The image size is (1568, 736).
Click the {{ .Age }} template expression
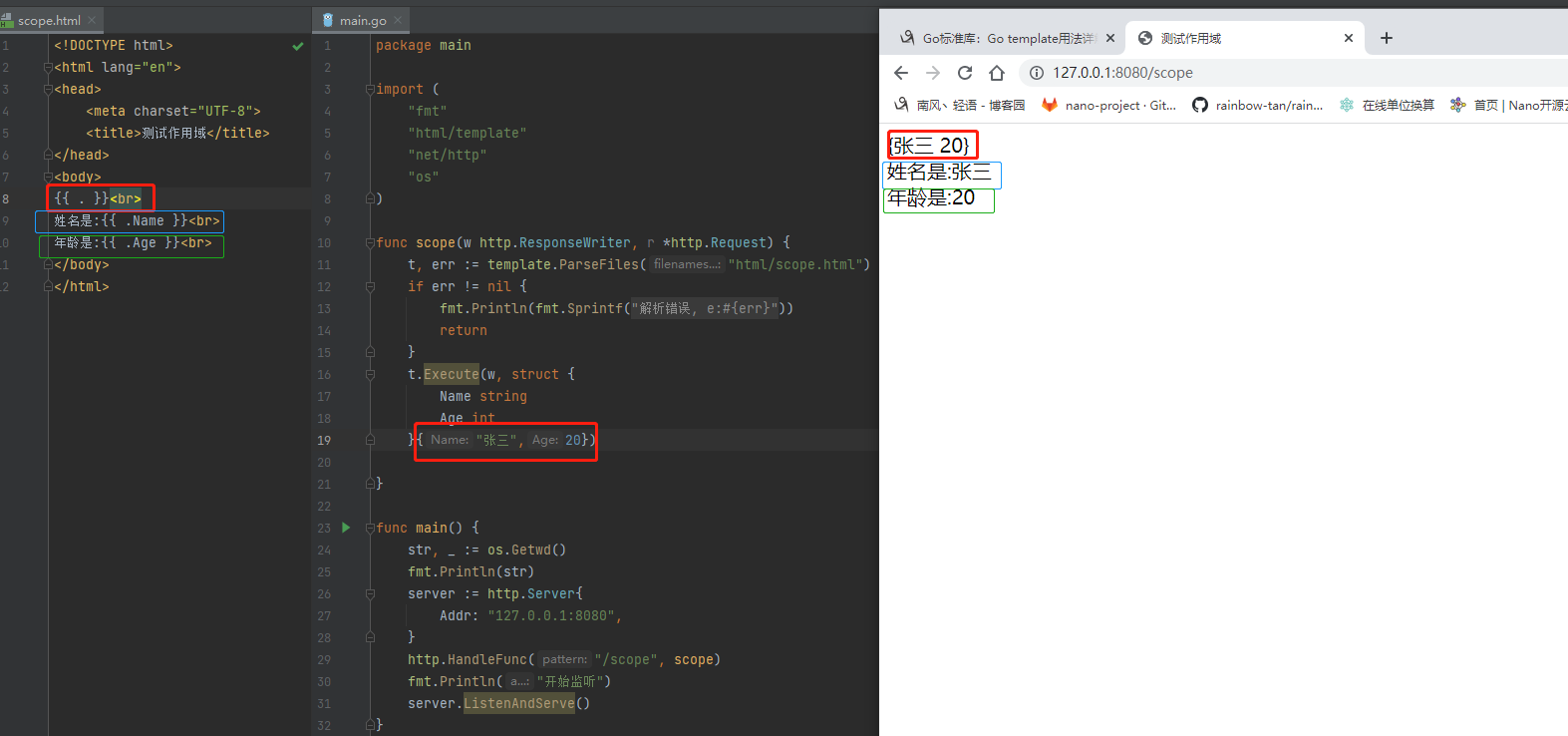tap(141, 243)
